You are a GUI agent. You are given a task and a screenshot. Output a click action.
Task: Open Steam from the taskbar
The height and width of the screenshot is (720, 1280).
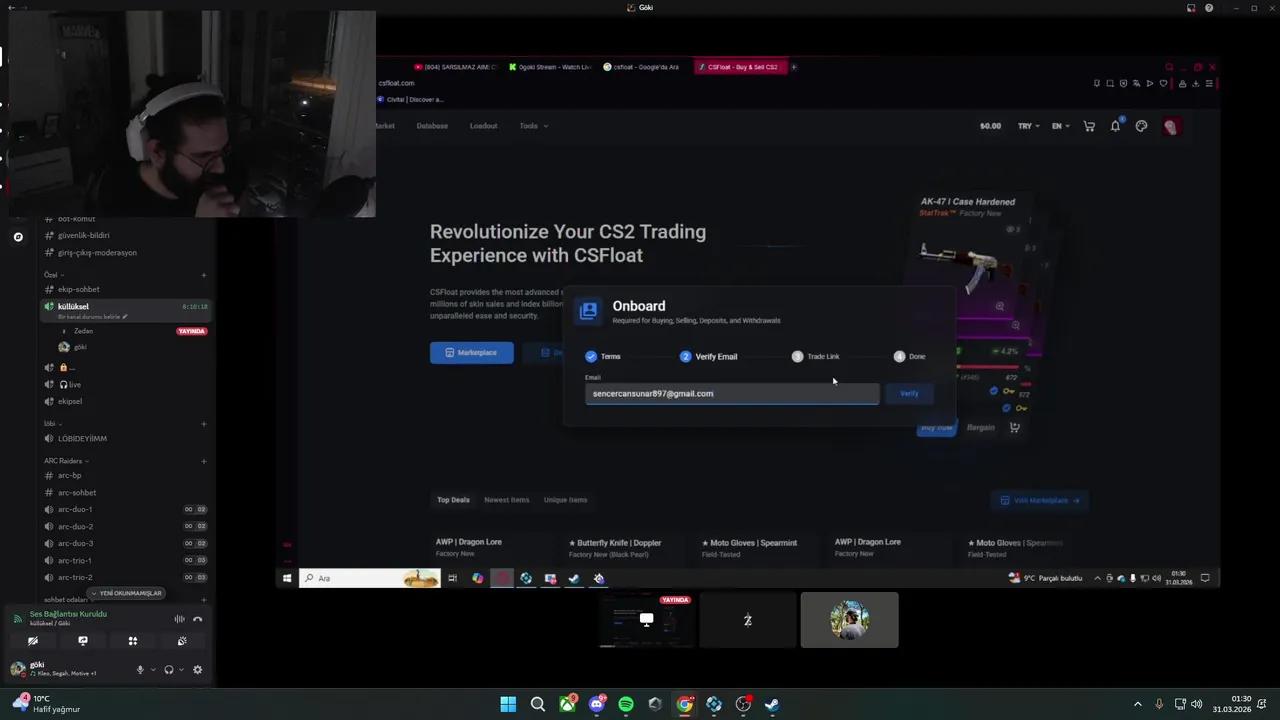pyautogui.click(x=772, y=704)
